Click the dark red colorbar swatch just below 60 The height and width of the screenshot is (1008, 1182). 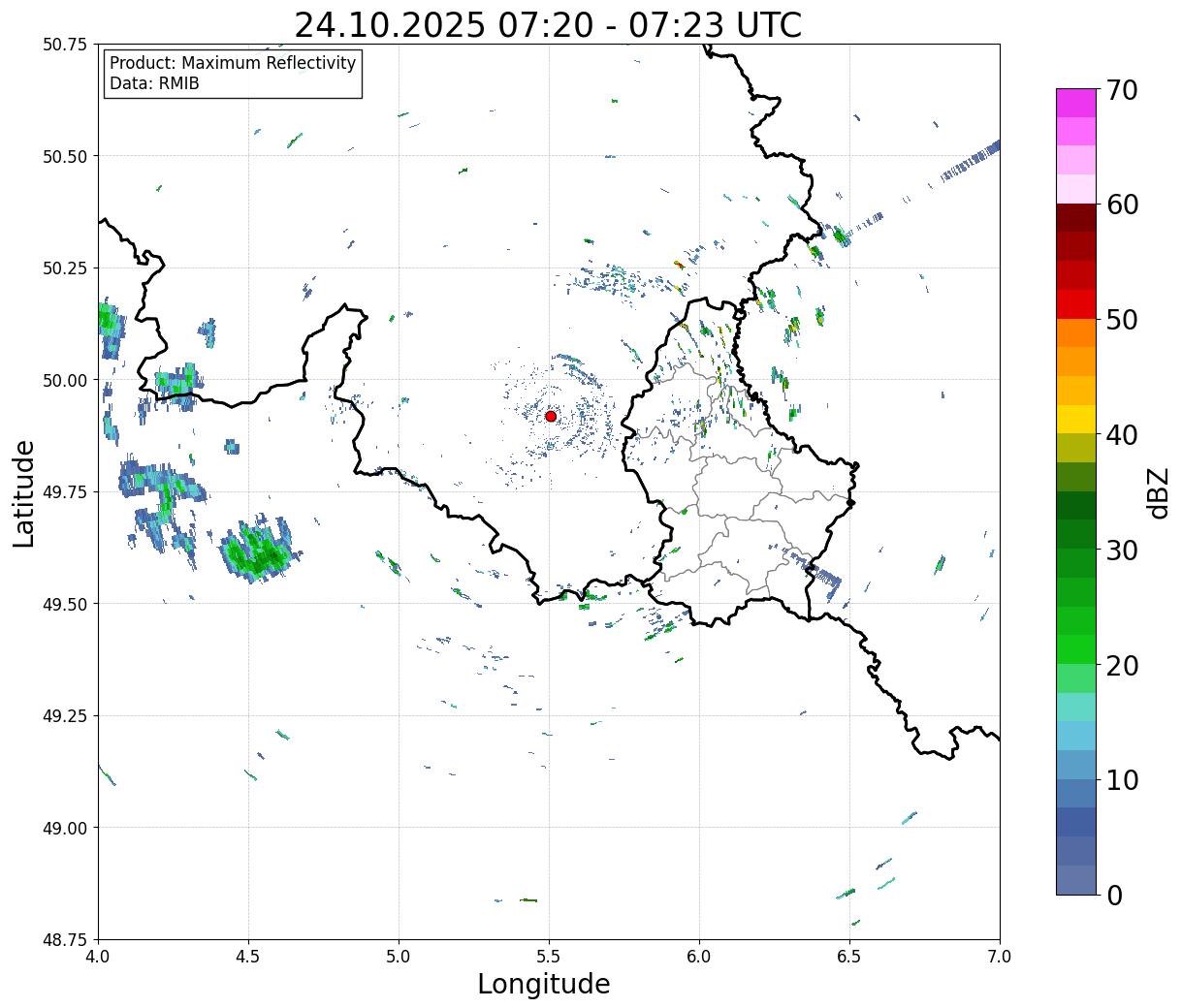[1076, 218]
